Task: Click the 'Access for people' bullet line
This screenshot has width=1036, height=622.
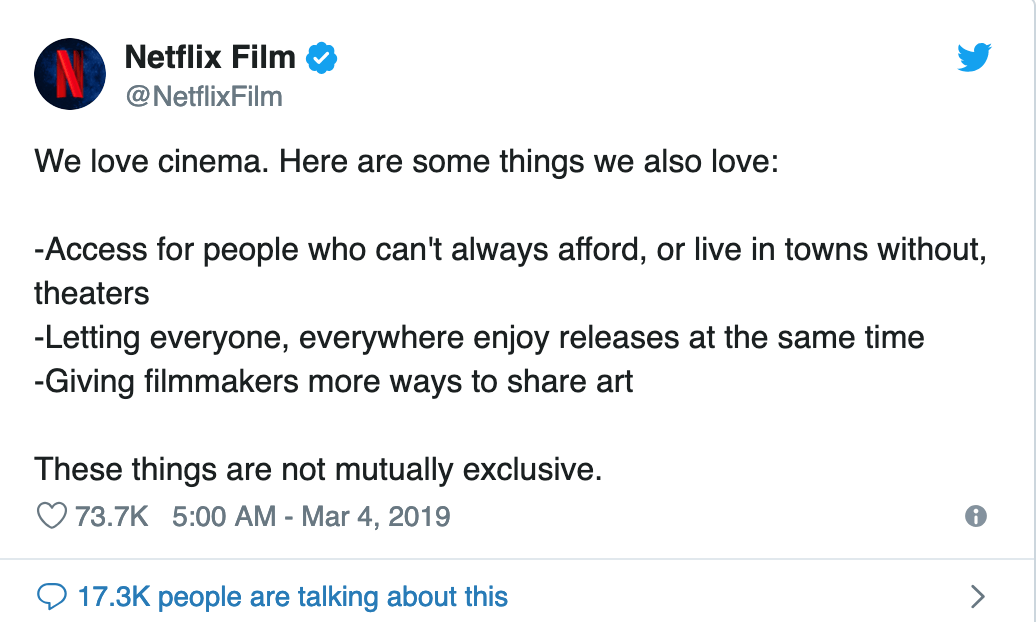Action: [511, 250]
